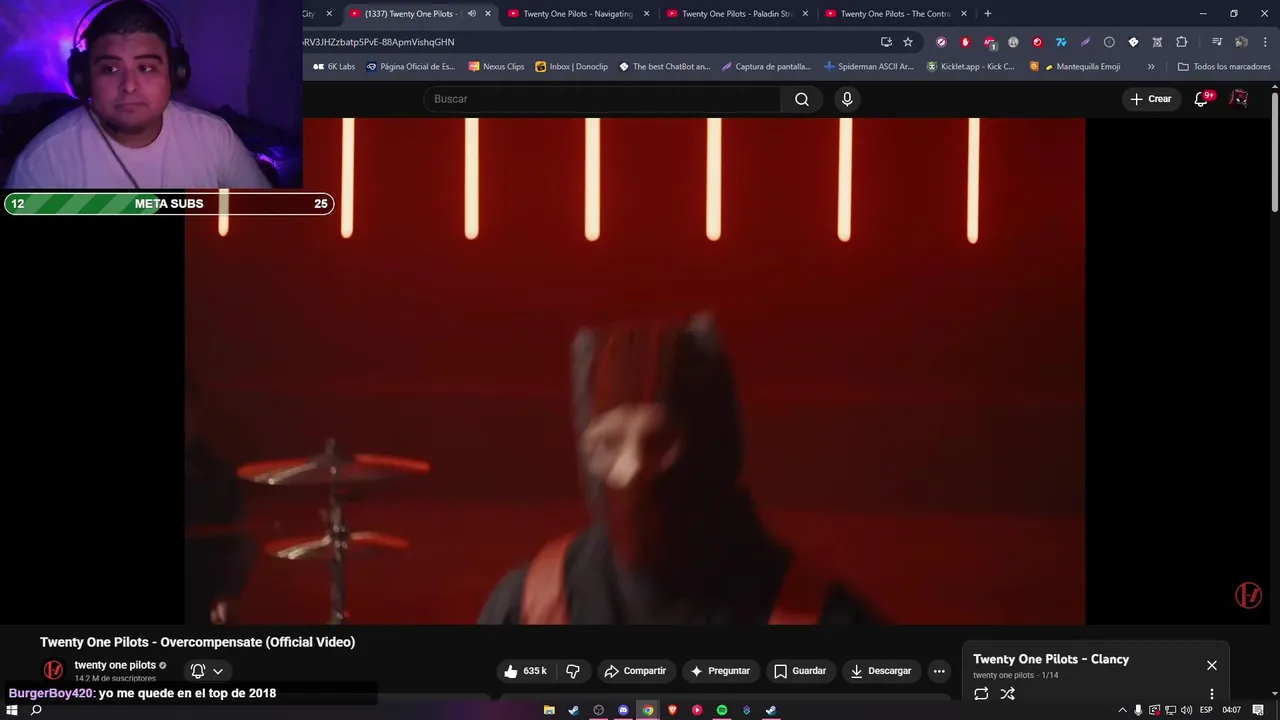Open YouTube notifications bell
The image size is (1280, 720).
tap(1202, 98)
